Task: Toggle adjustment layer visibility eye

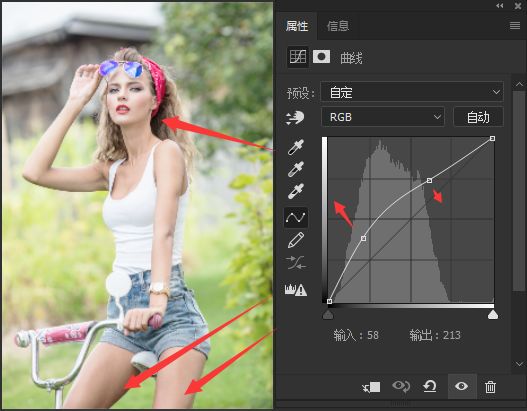Action: [461, 386]
